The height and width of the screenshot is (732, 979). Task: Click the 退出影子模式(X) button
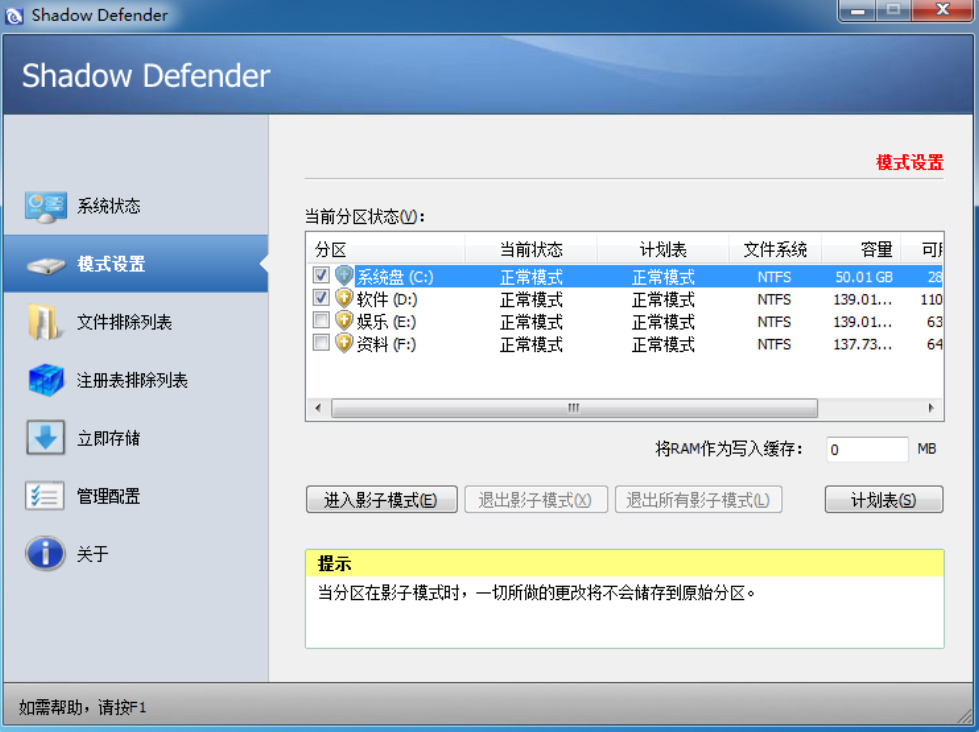(536, 500)
